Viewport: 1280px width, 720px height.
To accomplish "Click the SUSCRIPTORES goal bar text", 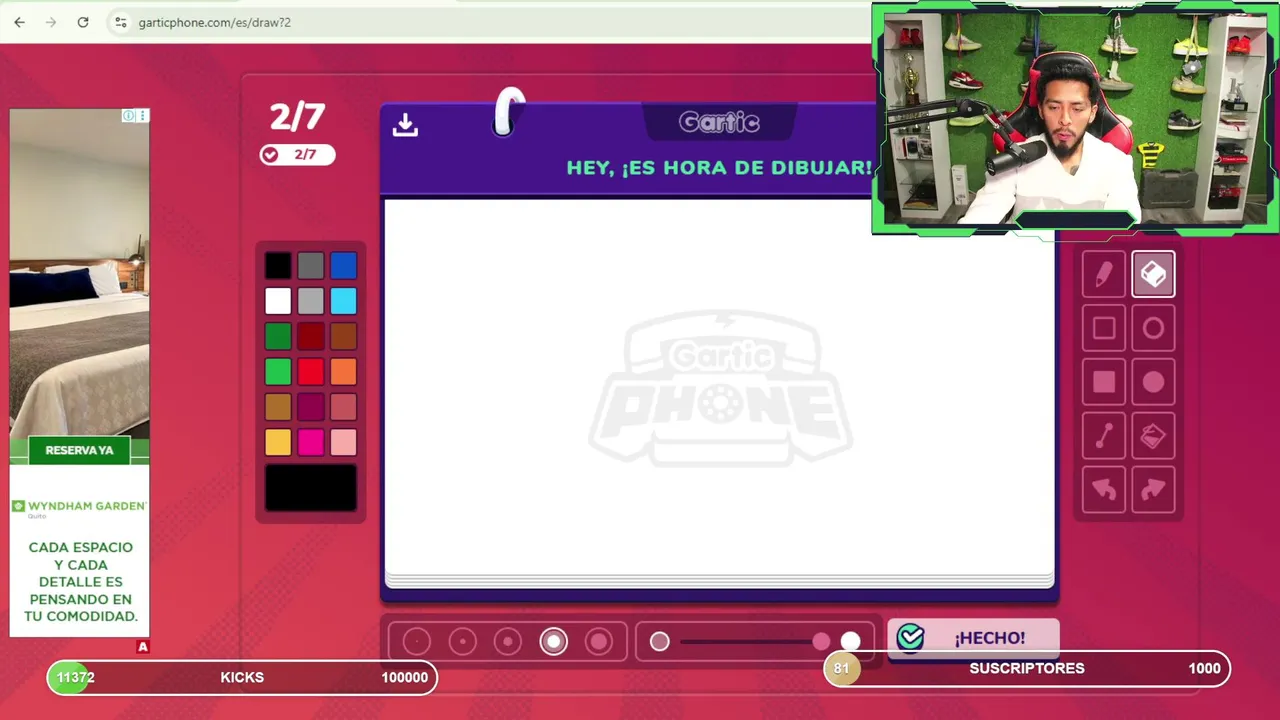I will pos(1027,668).
